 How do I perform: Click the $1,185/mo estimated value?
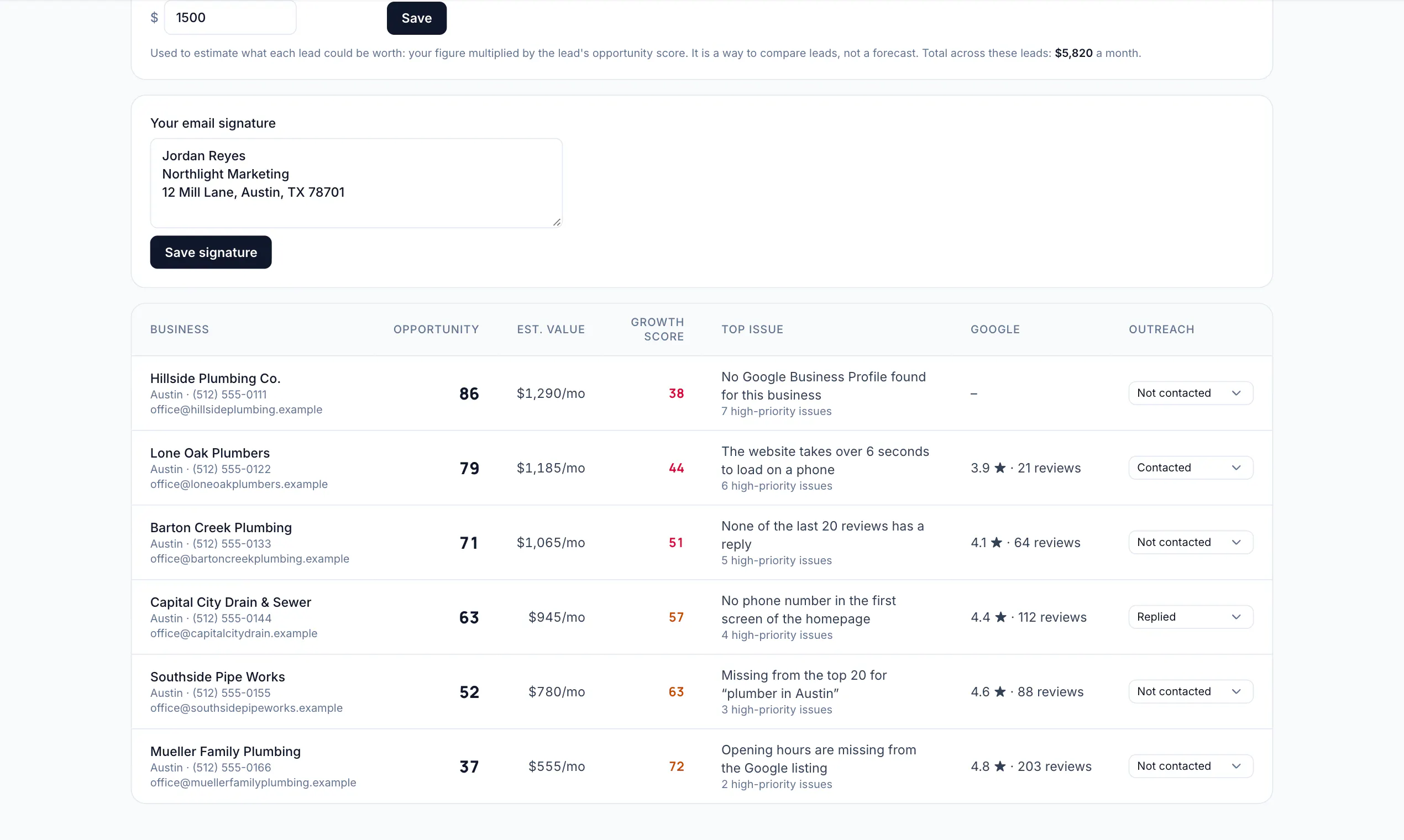pyautogui.click(x=551, y=468)
